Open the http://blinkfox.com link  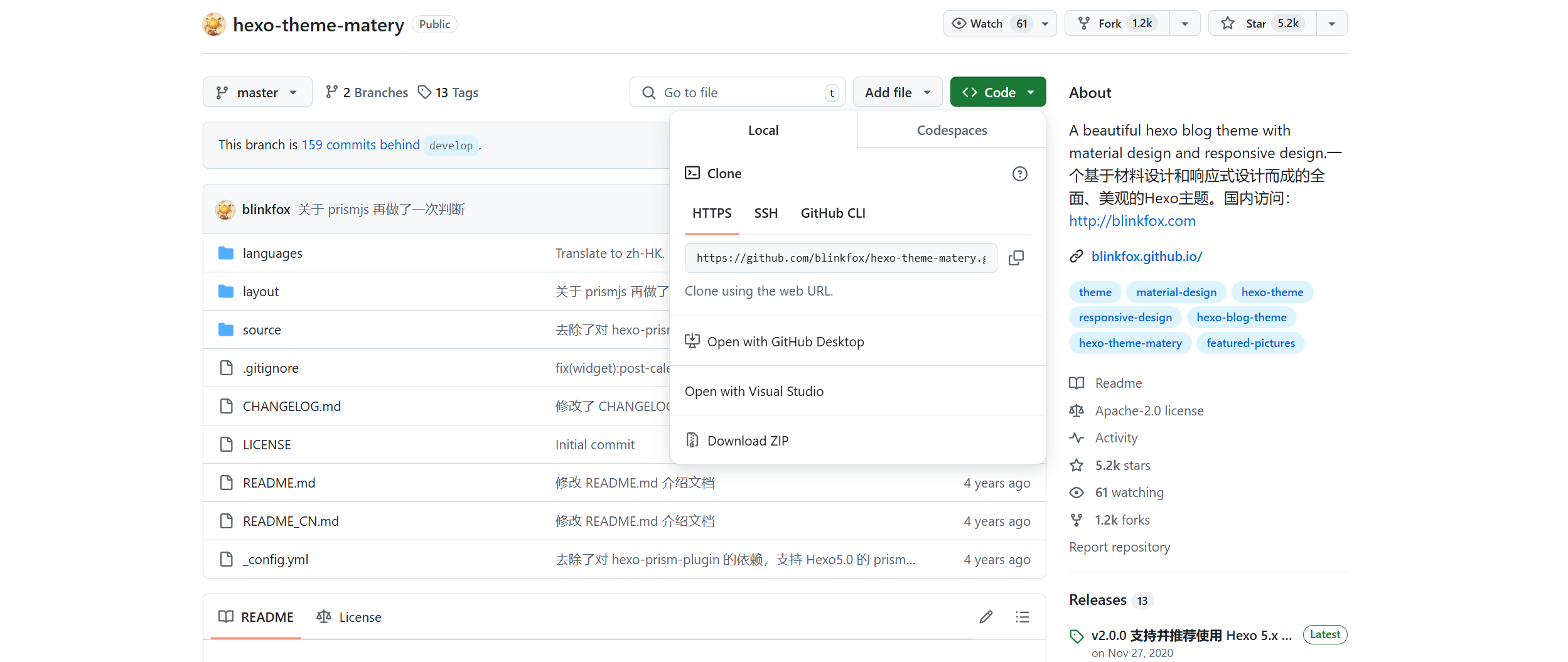coord(1132,221)
